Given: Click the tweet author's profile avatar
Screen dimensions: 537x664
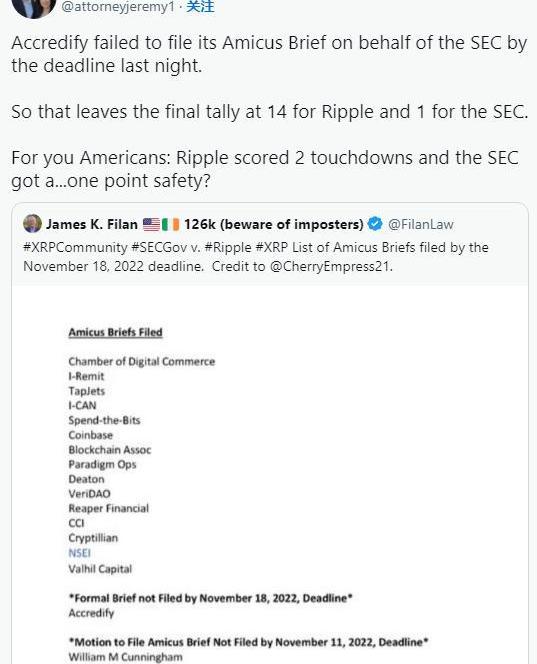Looking at the screenshot, I should point(33,7).
